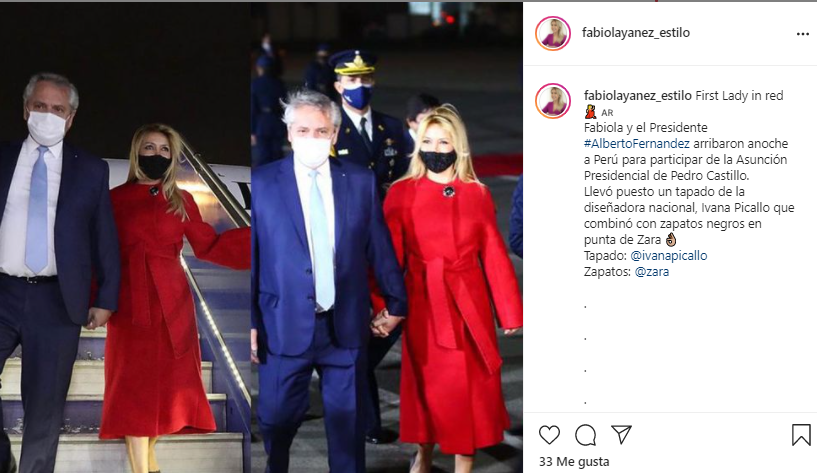This screenshot has height=473, width=817.
Task: Click the 'Tapado:' label in the caption
Action: coord(605,256)
